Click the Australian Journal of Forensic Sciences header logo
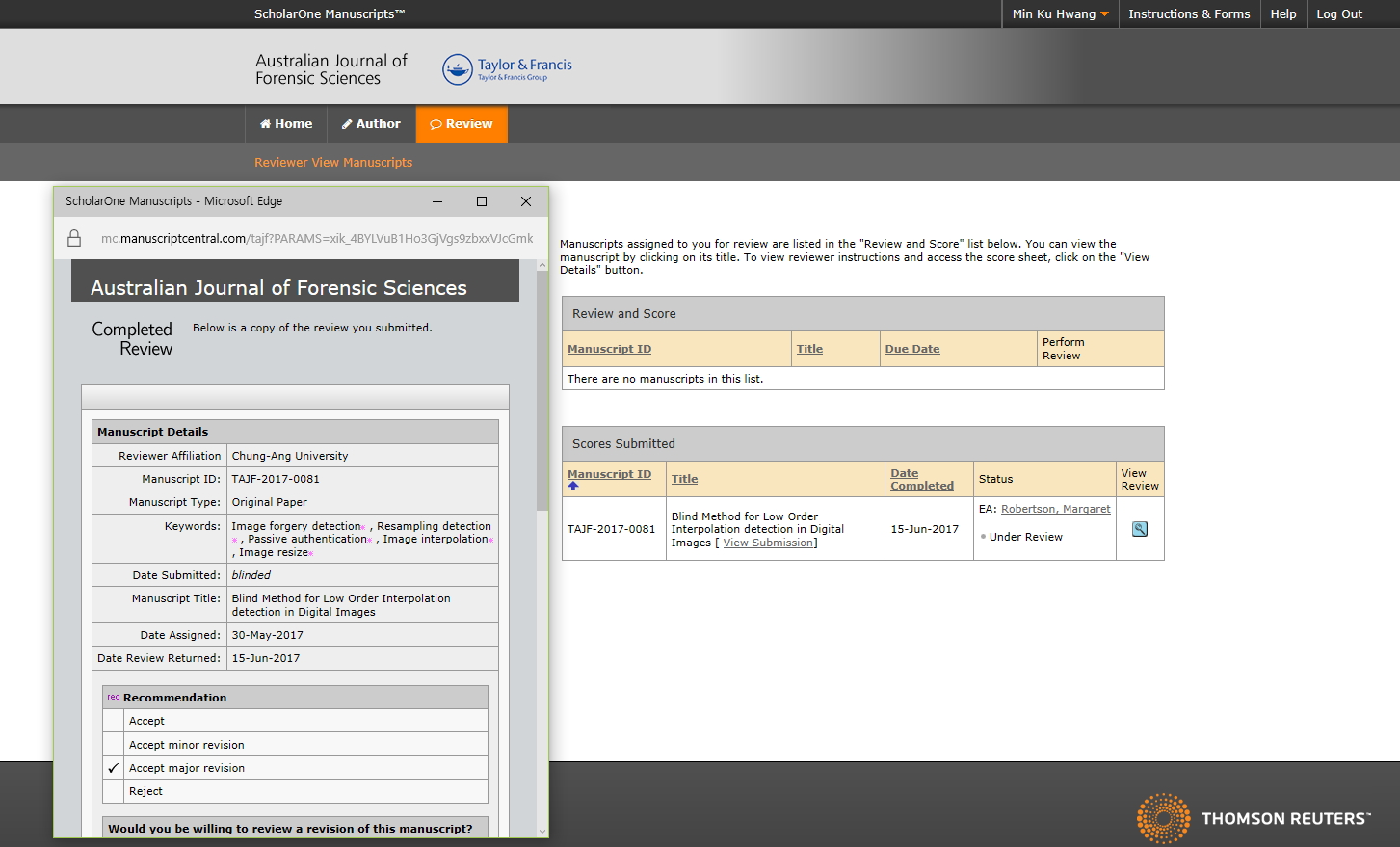The image size is (1400, 847). [x=331, y=69]
